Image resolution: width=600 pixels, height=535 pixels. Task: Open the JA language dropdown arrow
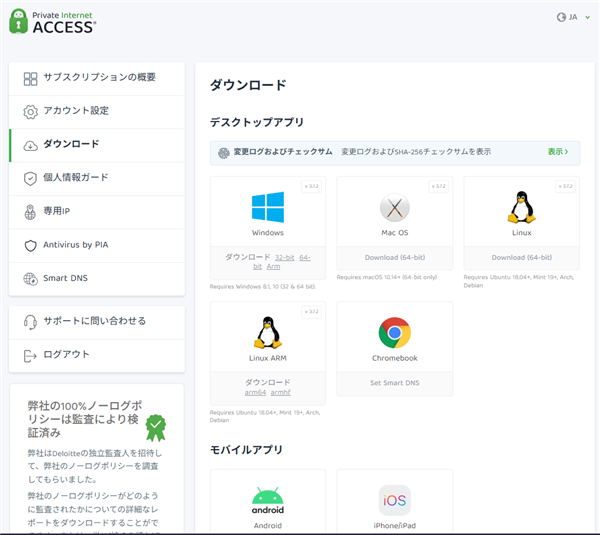[x=587, y=17]
